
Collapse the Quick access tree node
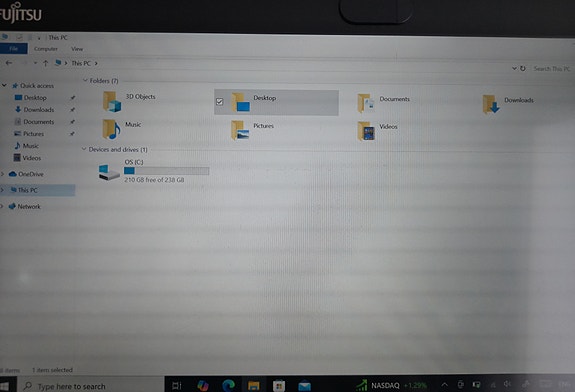[4, 85]
